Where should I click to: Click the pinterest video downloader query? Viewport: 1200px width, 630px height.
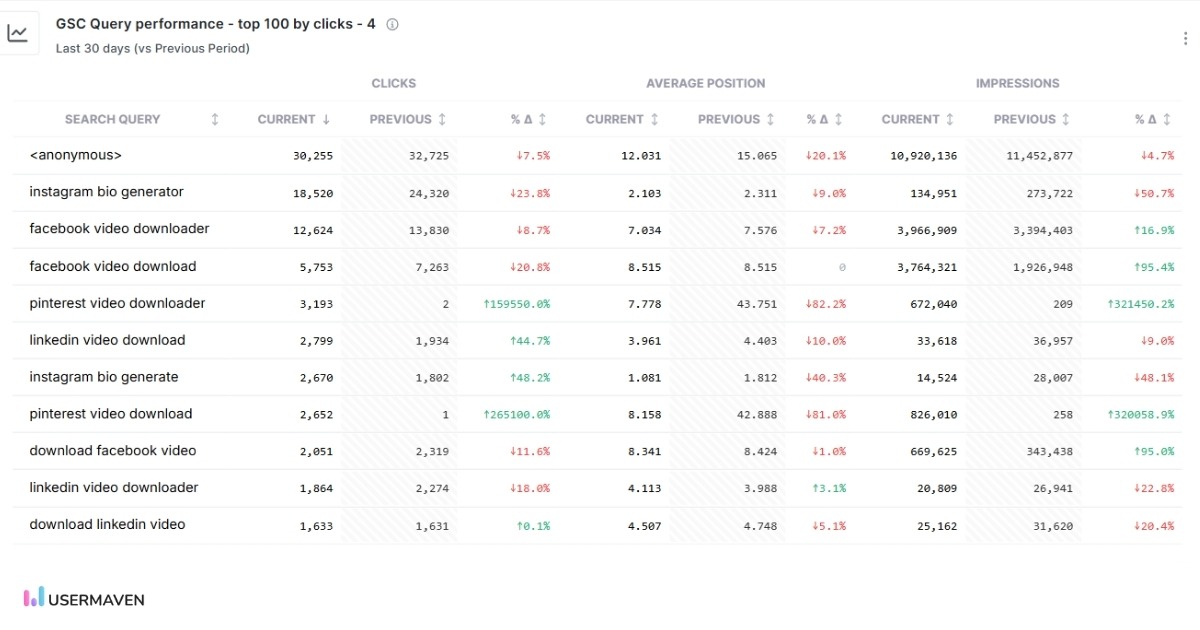pos(117,303)
